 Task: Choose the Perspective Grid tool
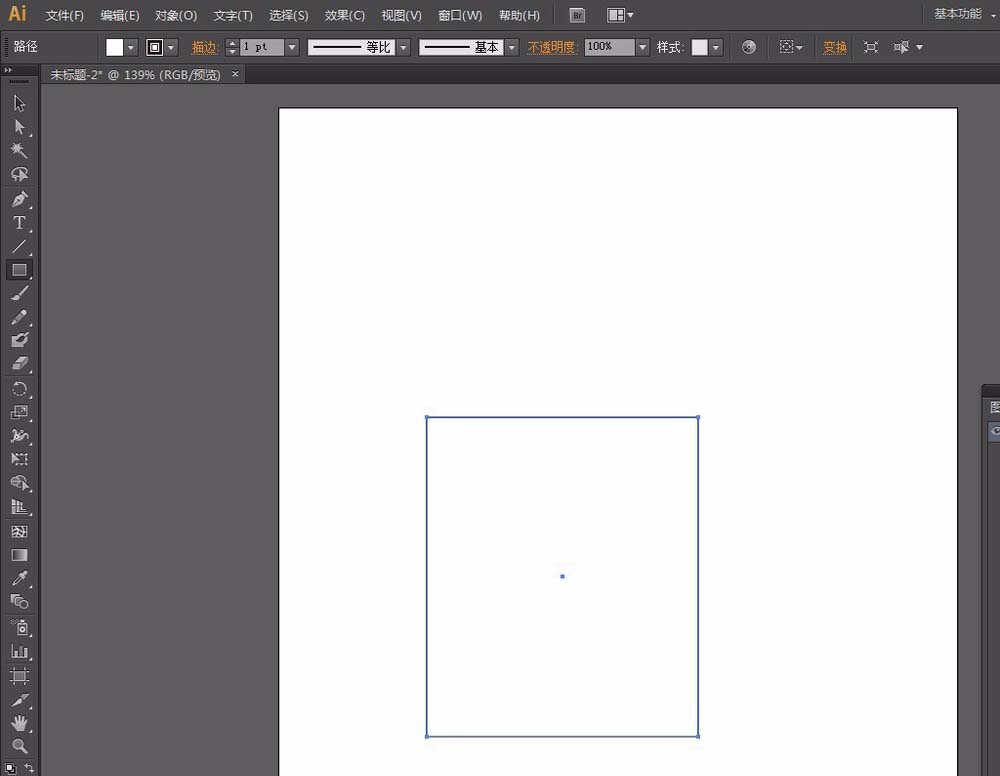19,507
